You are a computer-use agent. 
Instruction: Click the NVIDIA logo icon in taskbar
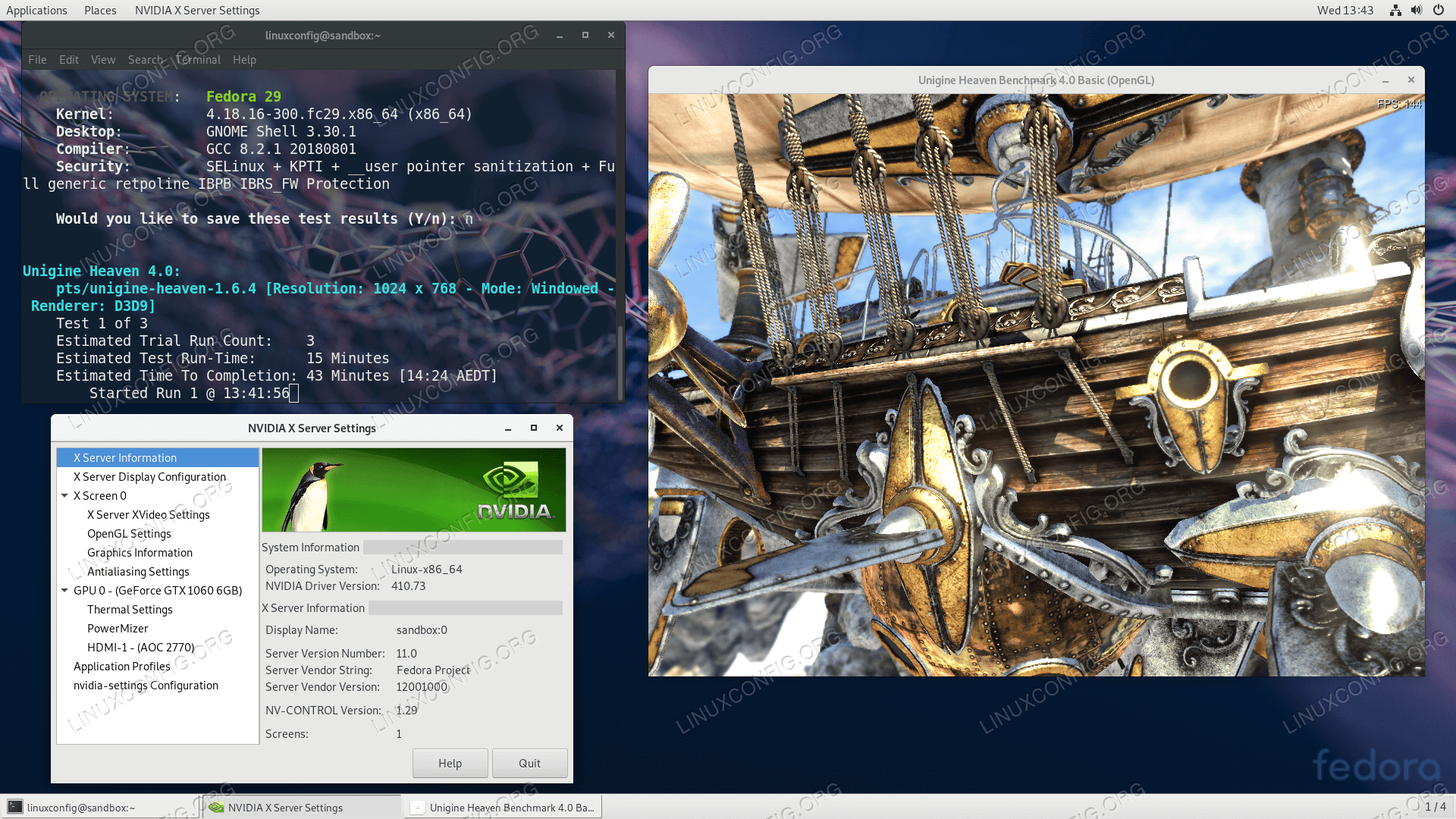click(216, 807)
